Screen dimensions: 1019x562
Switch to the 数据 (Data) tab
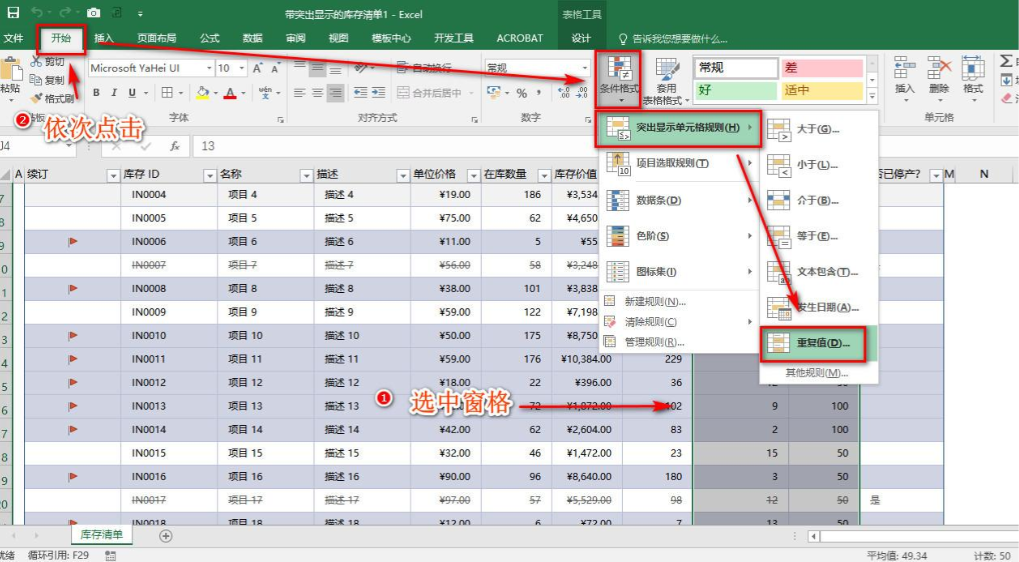[x=252, y=38]
